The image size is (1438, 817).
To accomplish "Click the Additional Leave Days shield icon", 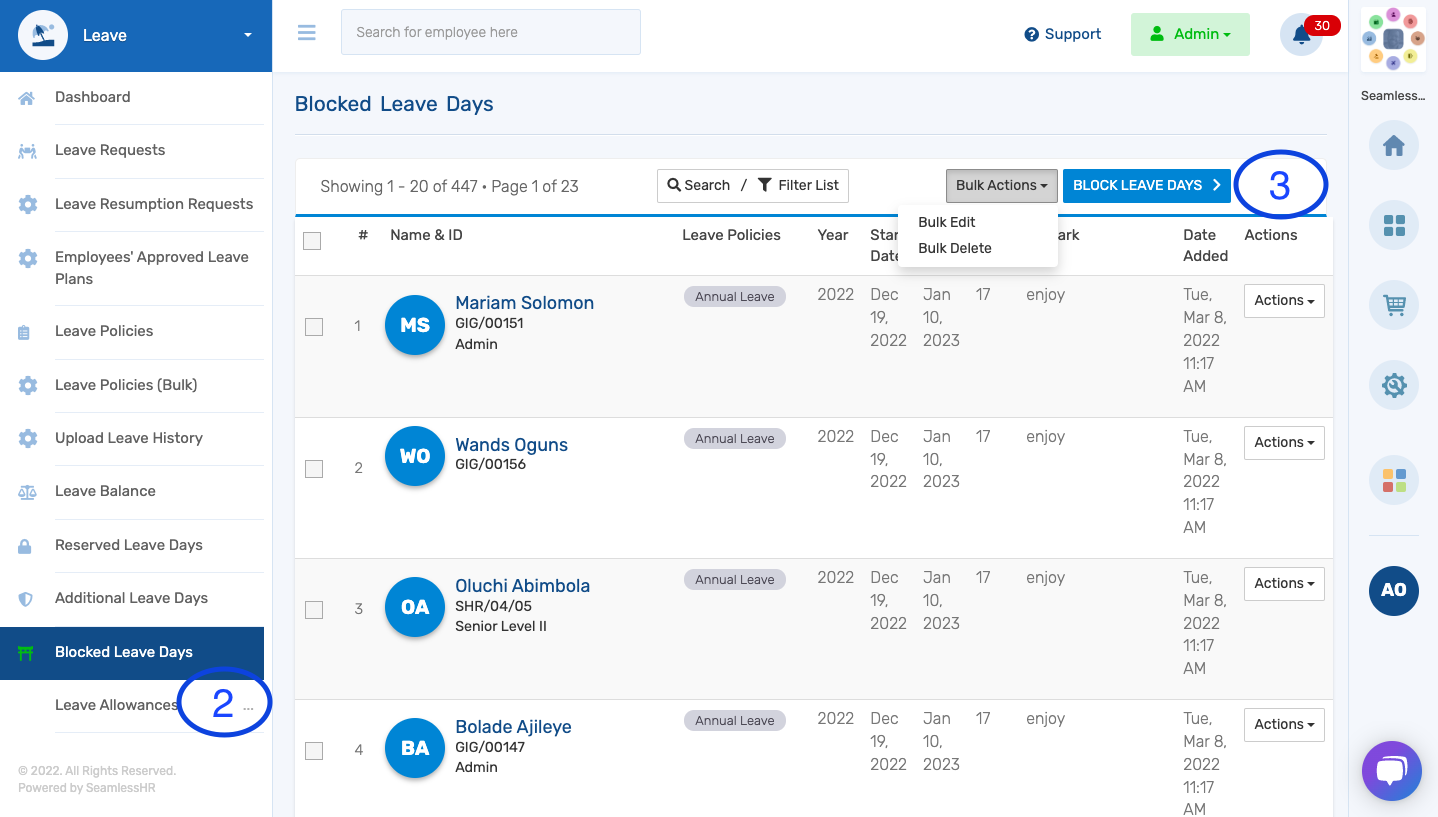I will click(x=28, y=598).
